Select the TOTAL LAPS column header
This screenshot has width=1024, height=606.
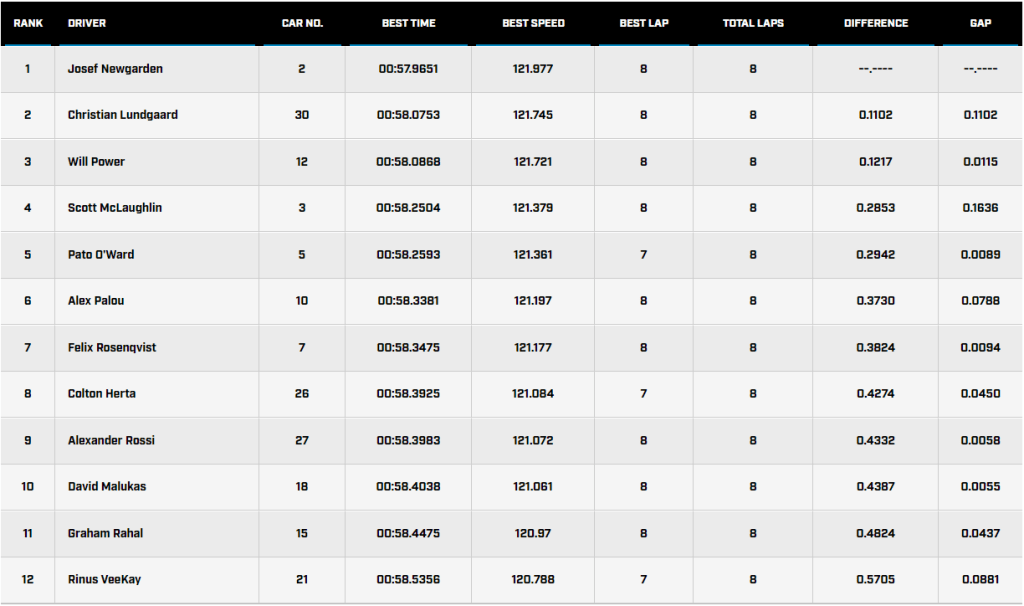tap(752, 23)
